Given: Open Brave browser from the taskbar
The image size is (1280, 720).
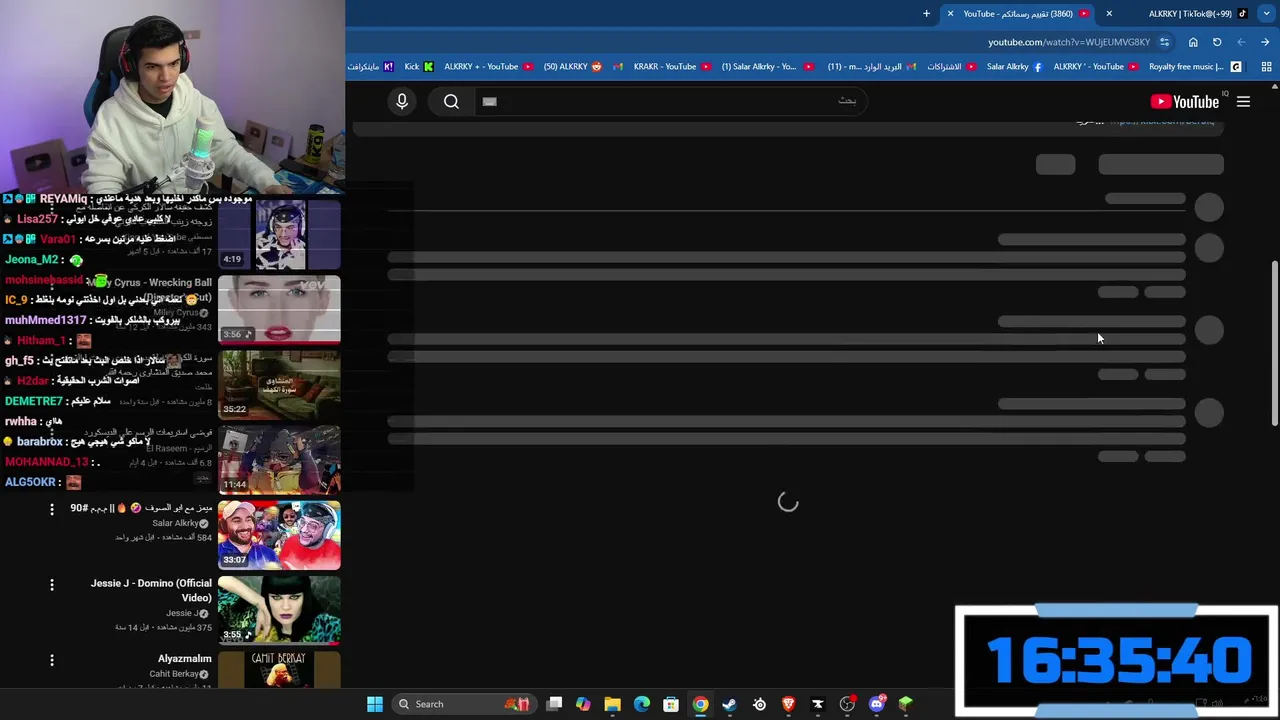Looking at the screenshot, I should (x=788, y=704).
